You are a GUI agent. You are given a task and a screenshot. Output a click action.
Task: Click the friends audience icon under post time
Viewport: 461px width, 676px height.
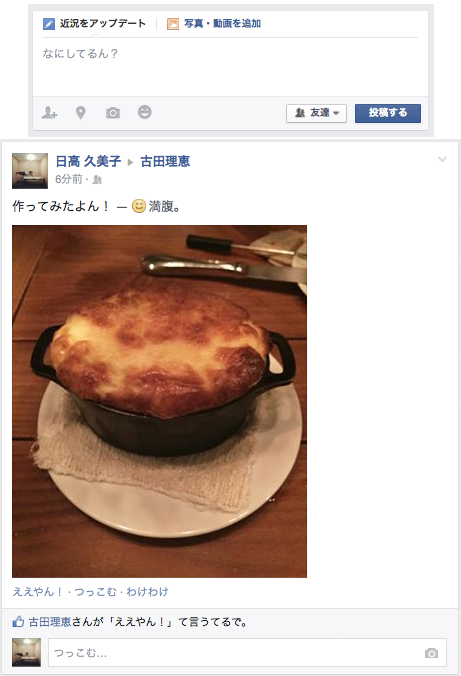(x=97, y=179)
